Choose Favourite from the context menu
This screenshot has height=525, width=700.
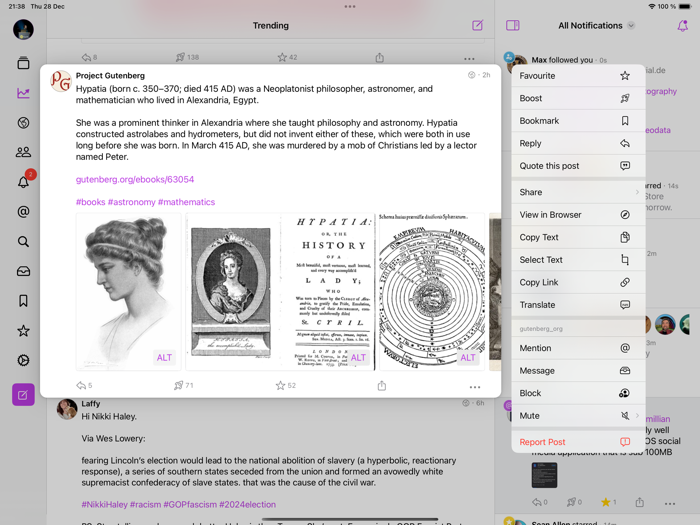(x=578, y=75)
